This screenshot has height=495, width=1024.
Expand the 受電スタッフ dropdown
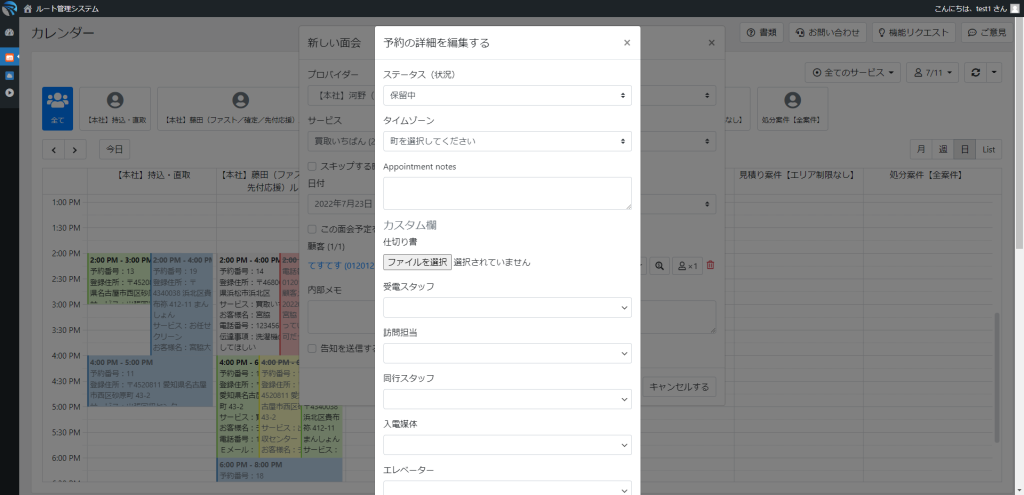pyautogui.click(x=507, y=307)
